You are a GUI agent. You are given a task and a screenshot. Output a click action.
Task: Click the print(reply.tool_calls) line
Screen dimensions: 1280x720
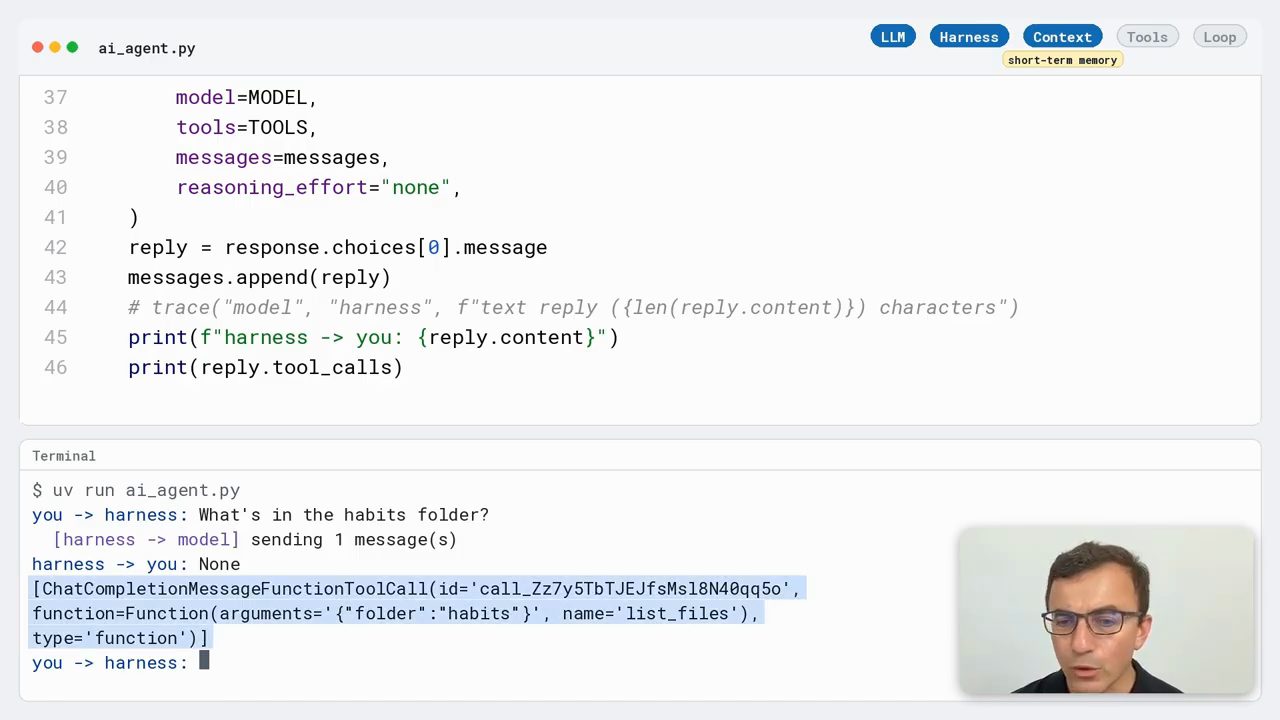265,367
